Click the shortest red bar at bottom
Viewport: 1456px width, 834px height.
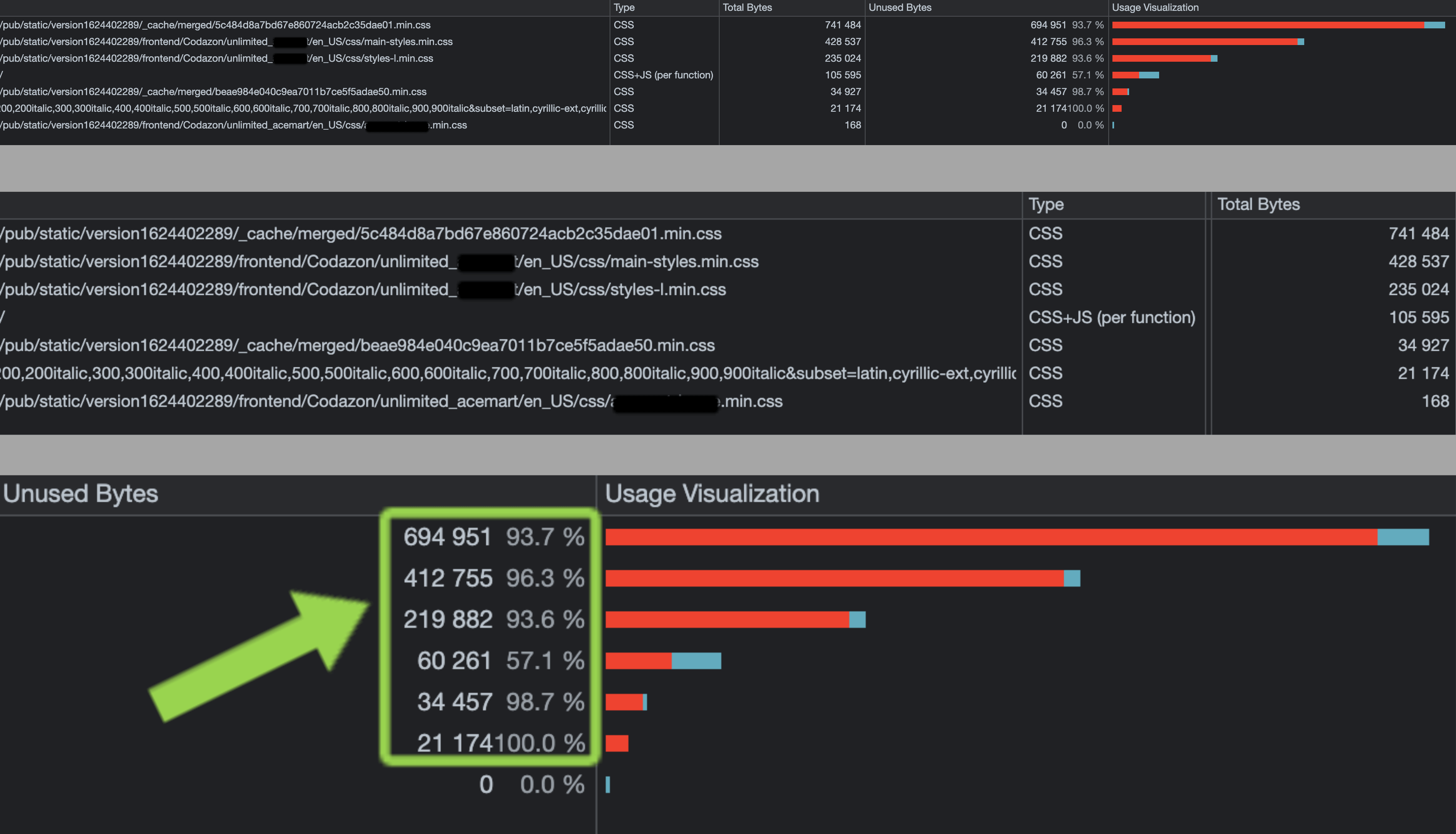[x=617, y=743]
